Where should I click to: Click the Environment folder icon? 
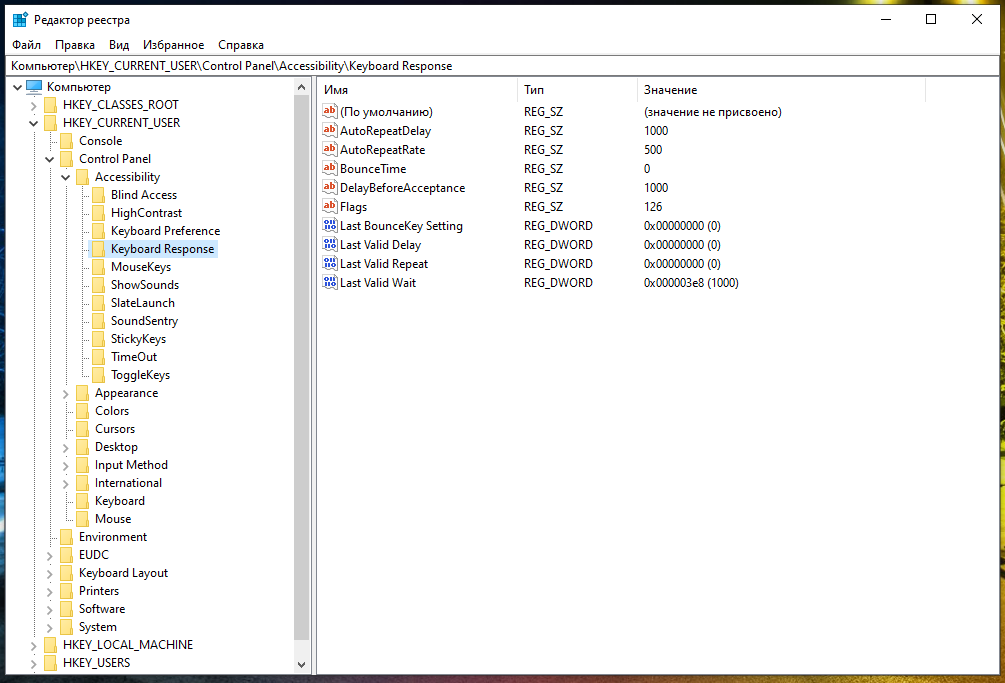click(x=67, y=537)
